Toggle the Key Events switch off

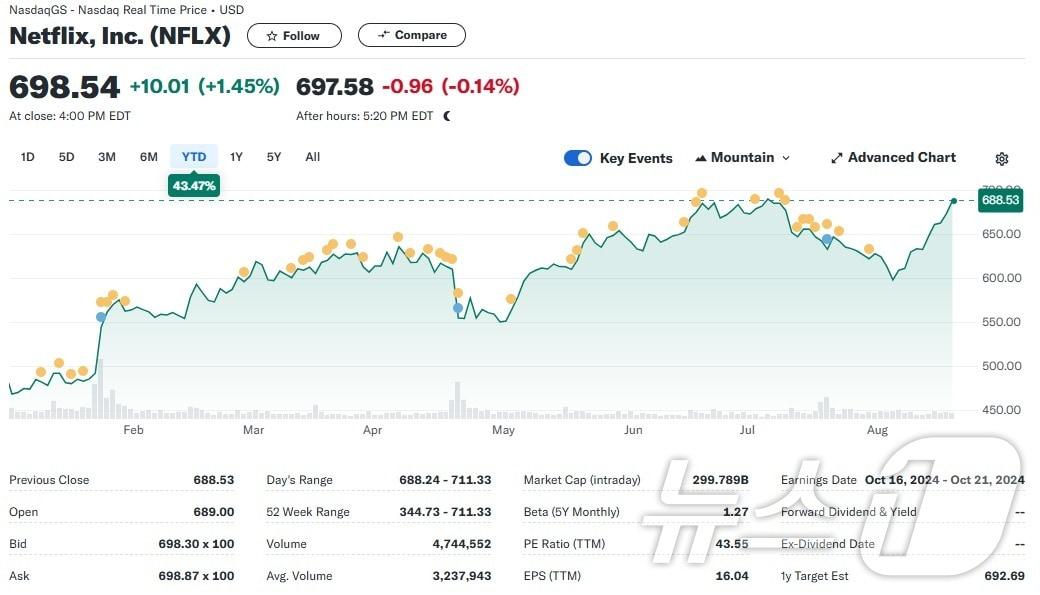pos(578,158)
